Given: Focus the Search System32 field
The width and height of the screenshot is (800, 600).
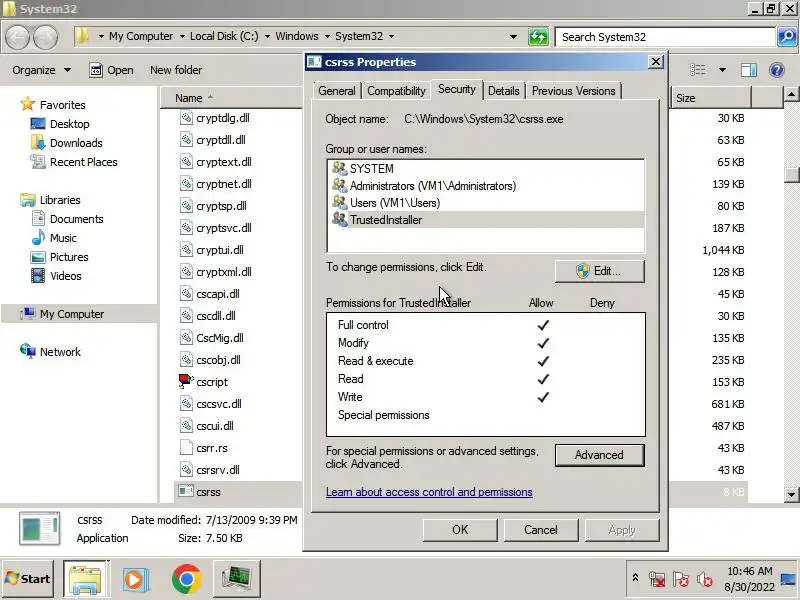Looking at the screenshot, I should pos(665,37).
